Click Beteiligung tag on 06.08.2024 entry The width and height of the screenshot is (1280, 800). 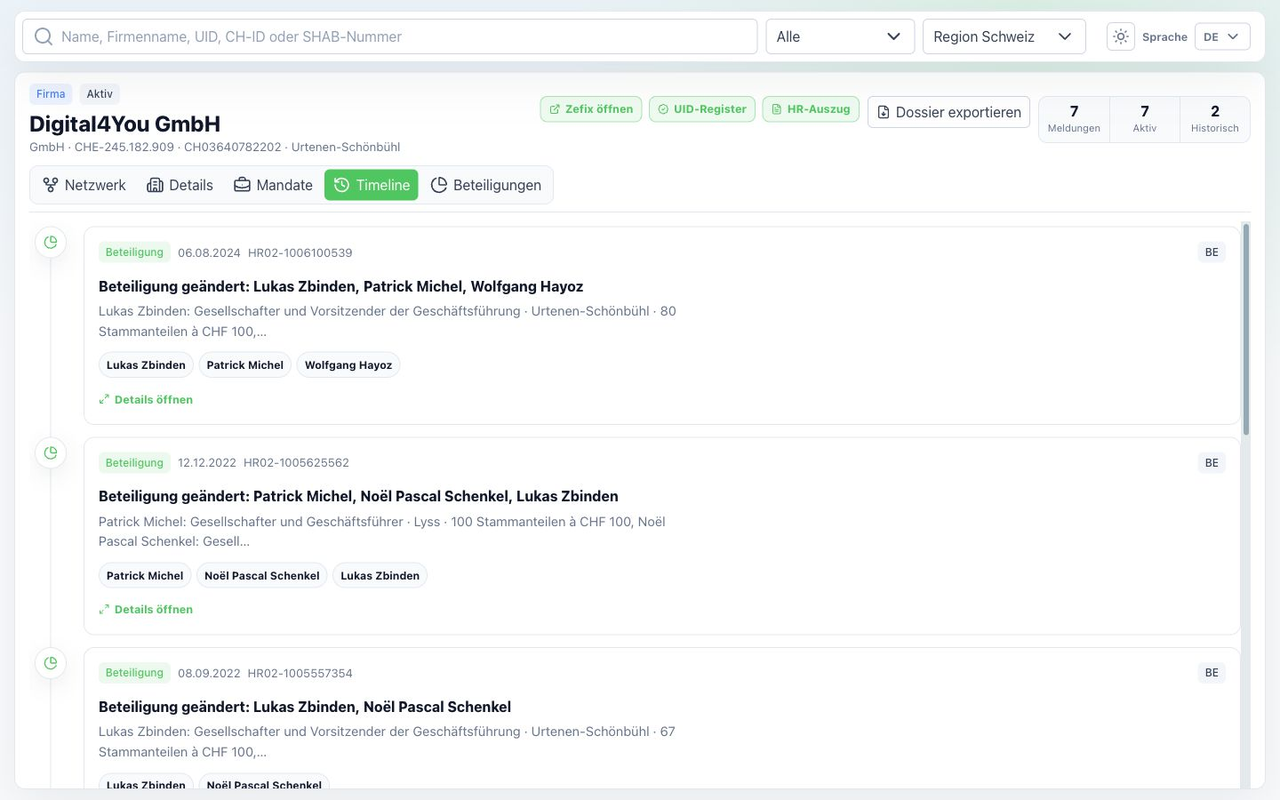point(134,252)
